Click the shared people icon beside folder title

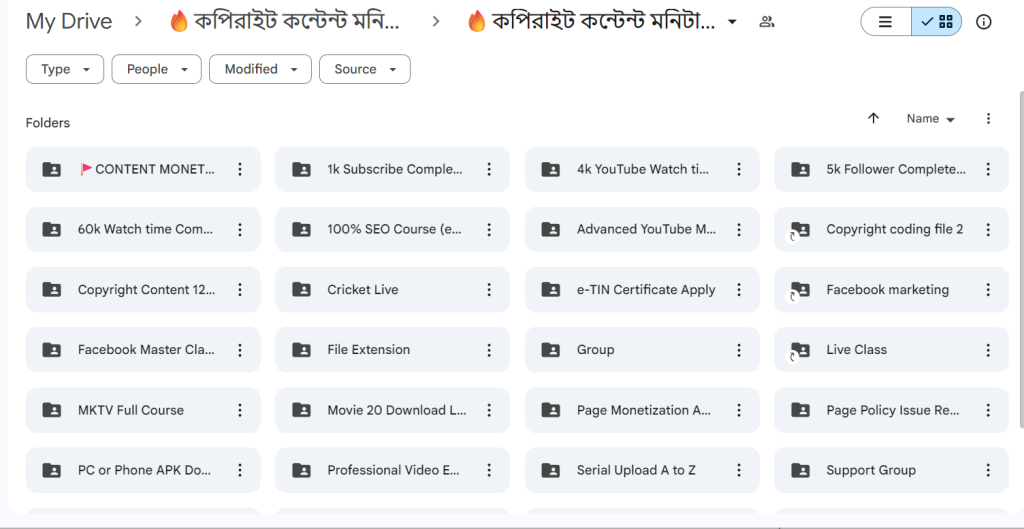pyautogui.click(x=767, y=22)
